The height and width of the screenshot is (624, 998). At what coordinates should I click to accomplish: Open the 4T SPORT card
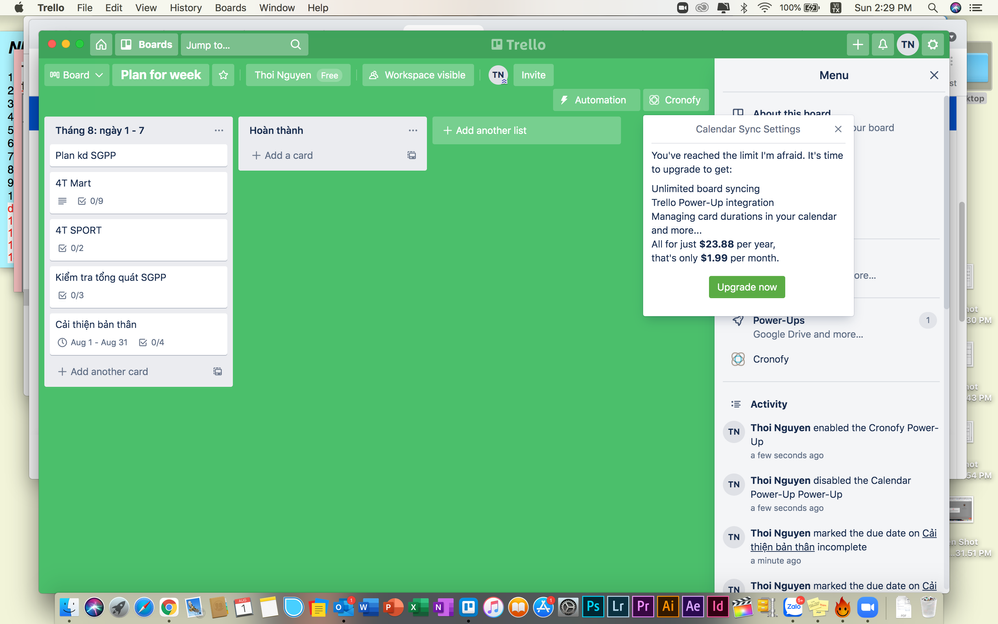pyautogui.click(x=139, y=239)
